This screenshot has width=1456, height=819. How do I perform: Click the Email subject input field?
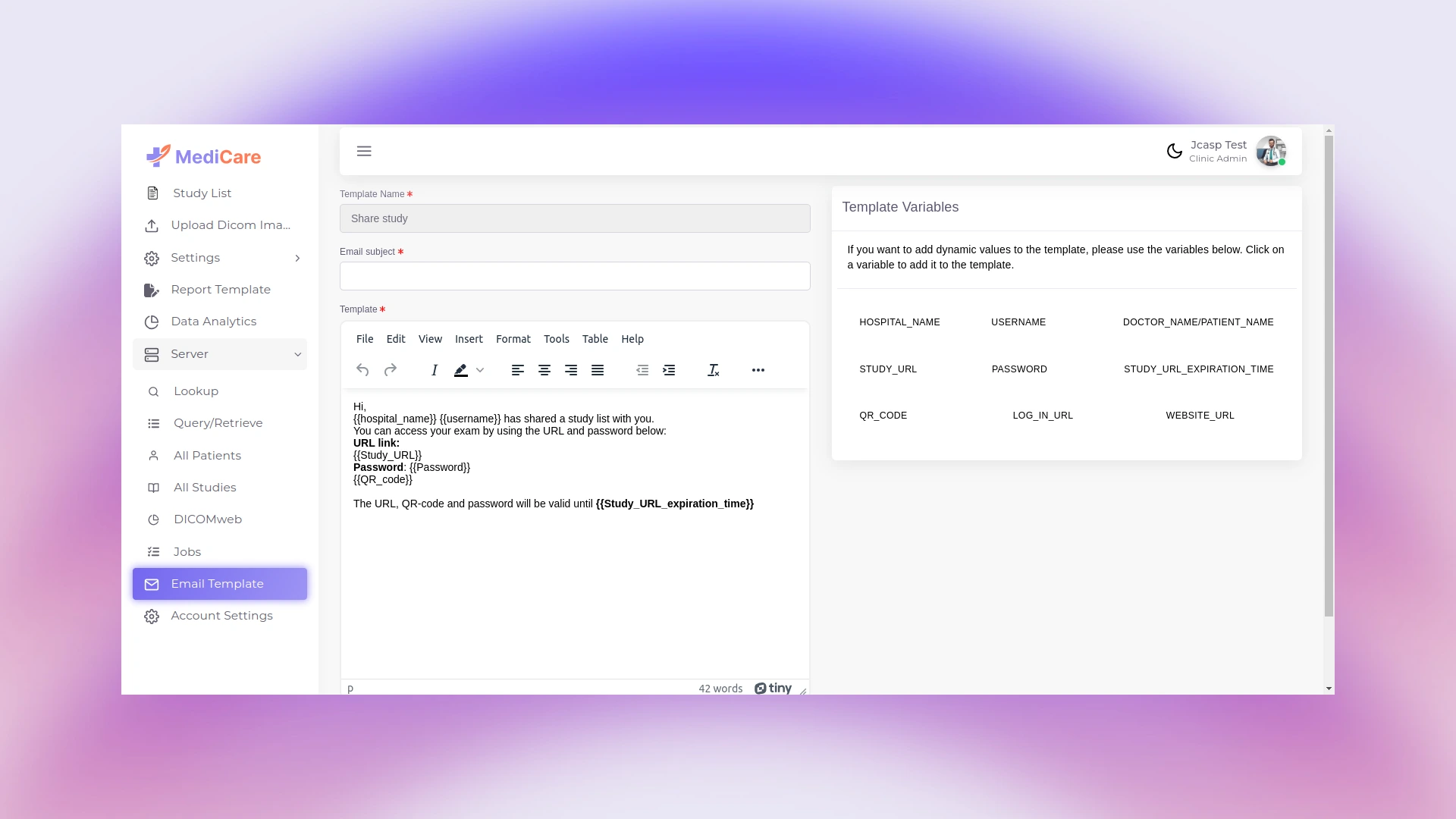pyautogui.click(x=575, y=276)
